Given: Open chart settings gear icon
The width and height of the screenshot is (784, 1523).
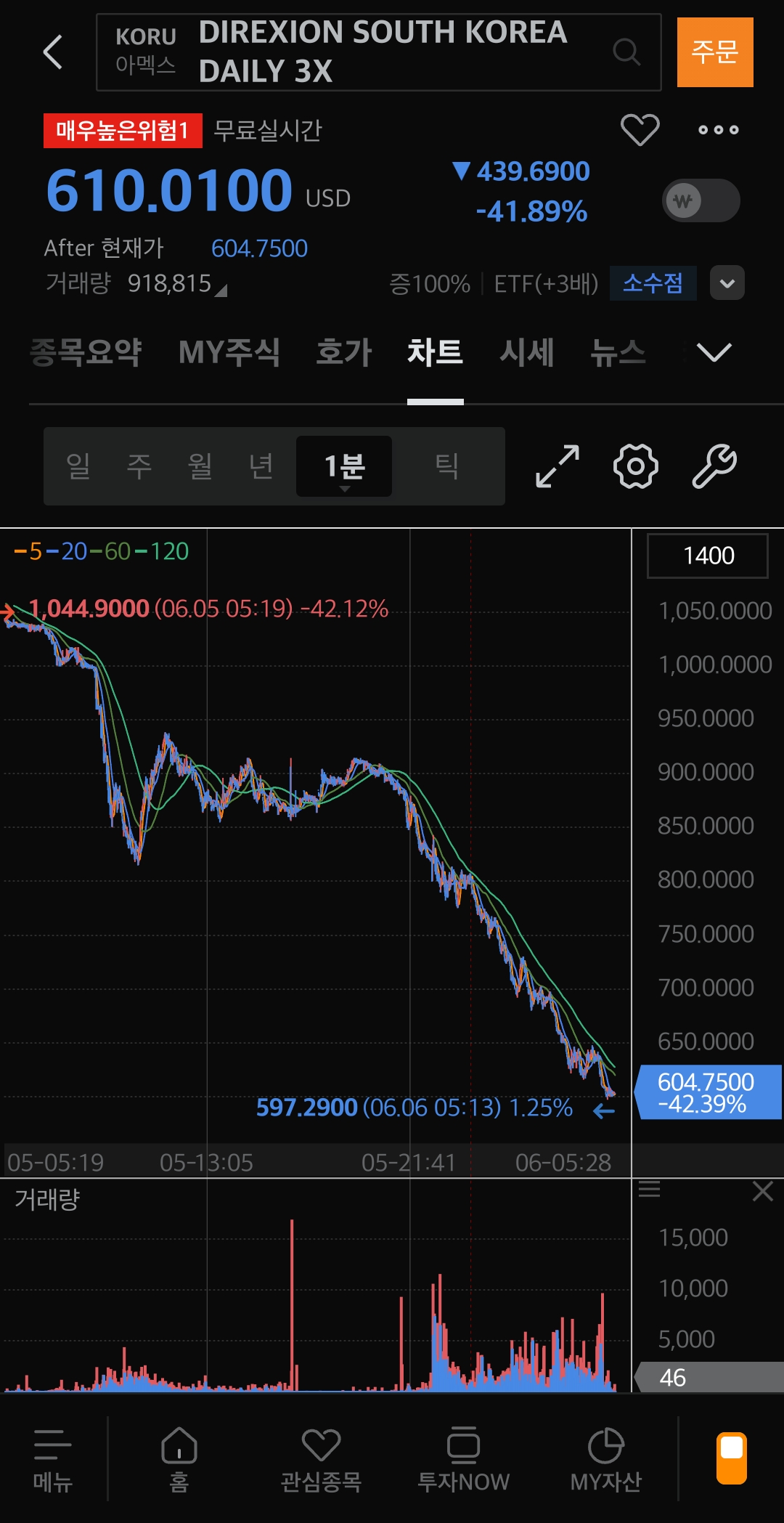Looking at the screenshot, I should 636,466.
